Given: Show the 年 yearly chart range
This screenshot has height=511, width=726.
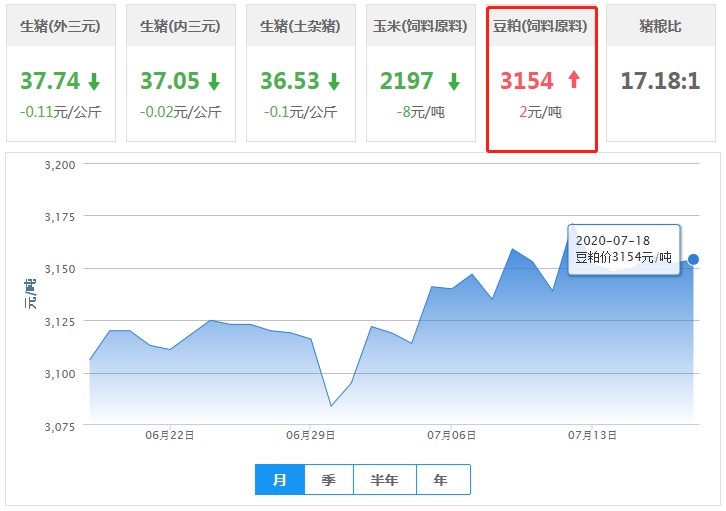Looking at the screenshot, I should (441, 480).
